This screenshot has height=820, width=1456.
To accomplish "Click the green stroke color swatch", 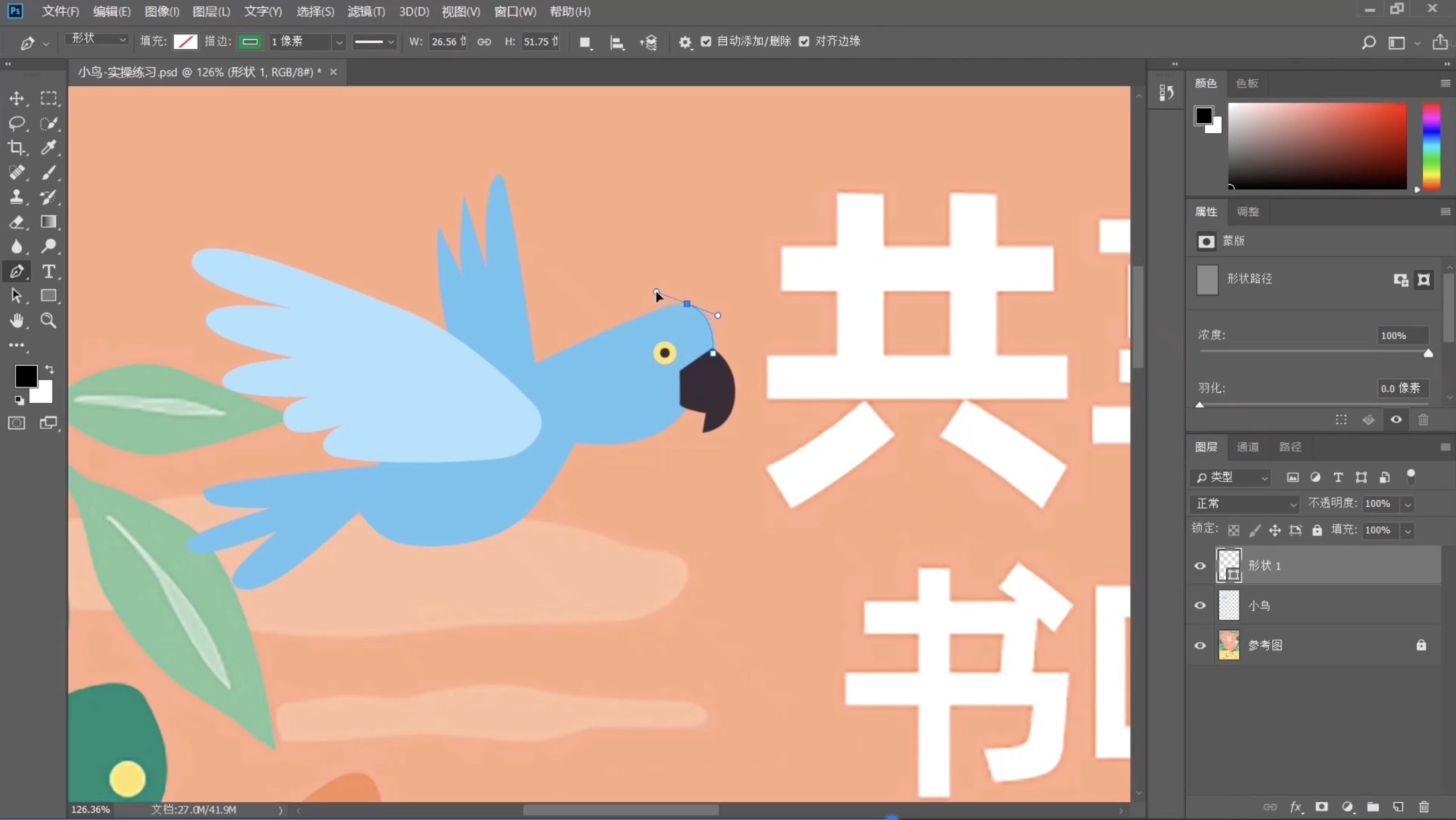I will [250, 42].
